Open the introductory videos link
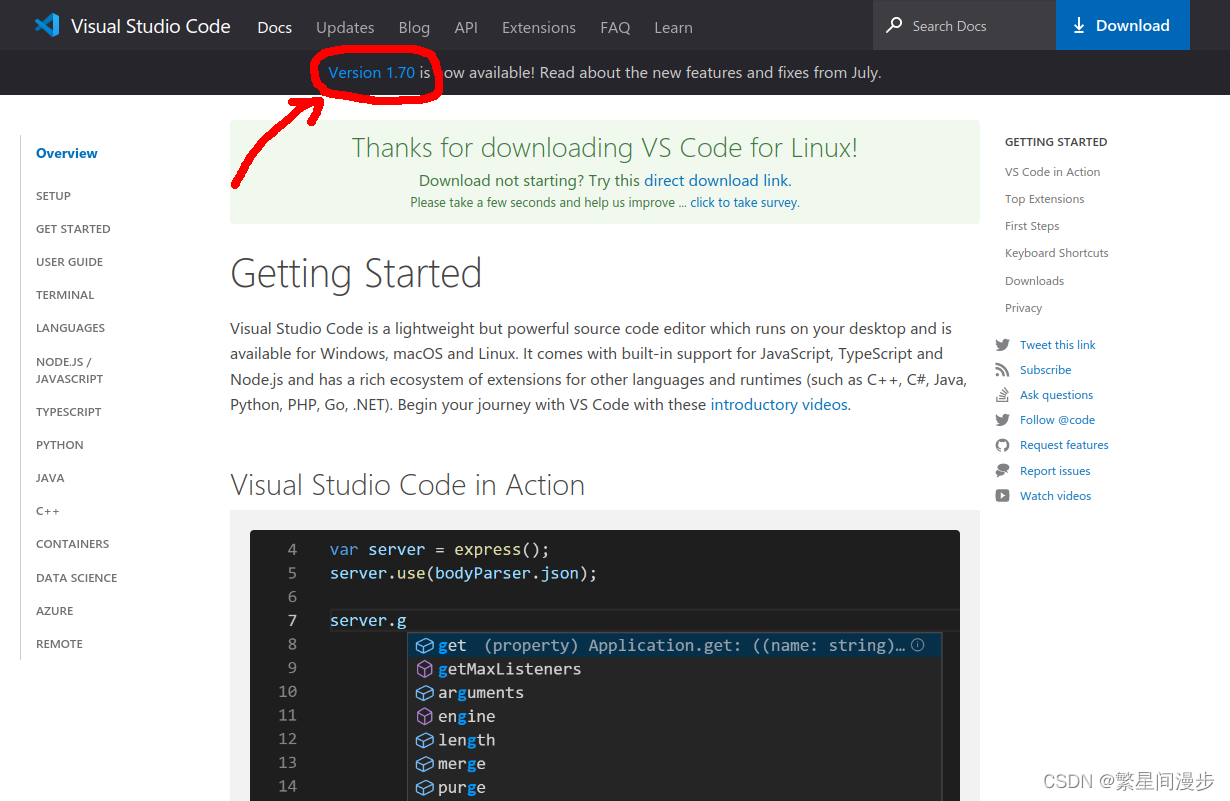The height and width of the screenshot is (801, 1230). tap(779, 405)
